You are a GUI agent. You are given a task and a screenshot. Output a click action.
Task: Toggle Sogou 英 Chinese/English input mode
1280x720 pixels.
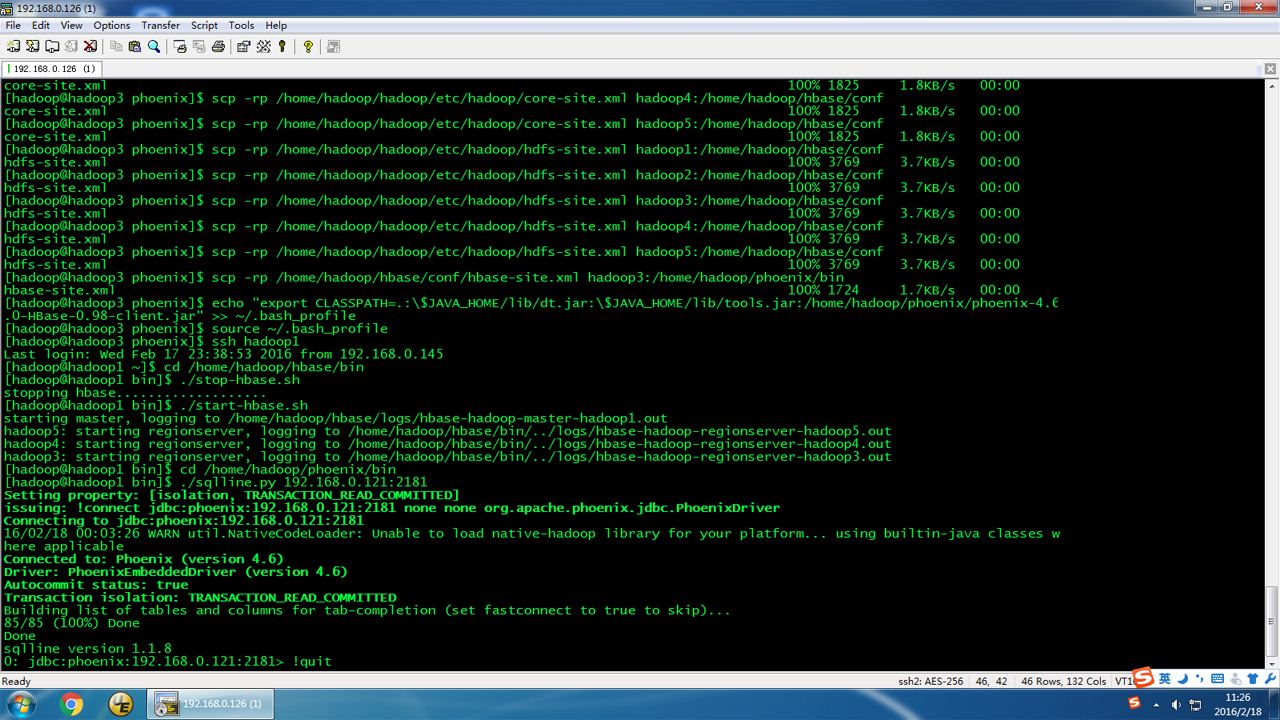click(x=1165, y=679)
